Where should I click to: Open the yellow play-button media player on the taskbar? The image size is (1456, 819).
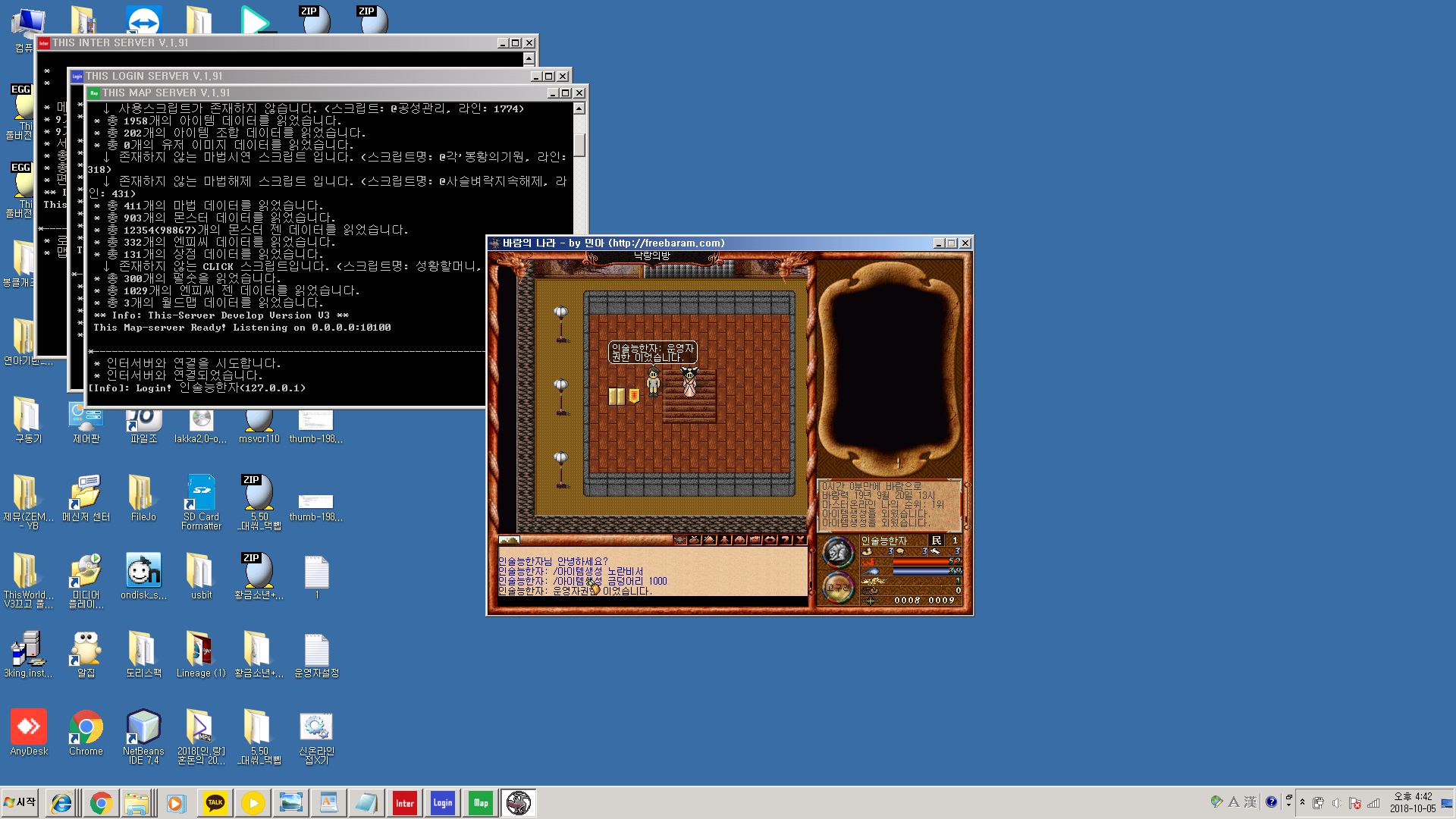pyautogui.click(x=253, y=803)
